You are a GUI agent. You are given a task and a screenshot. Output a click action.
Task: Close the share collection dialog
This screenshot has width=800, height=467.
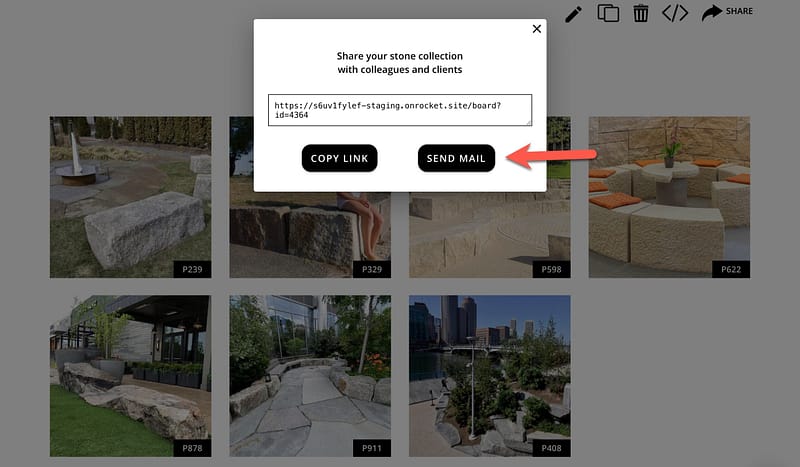pyautogui.click(x=537, y=29)
